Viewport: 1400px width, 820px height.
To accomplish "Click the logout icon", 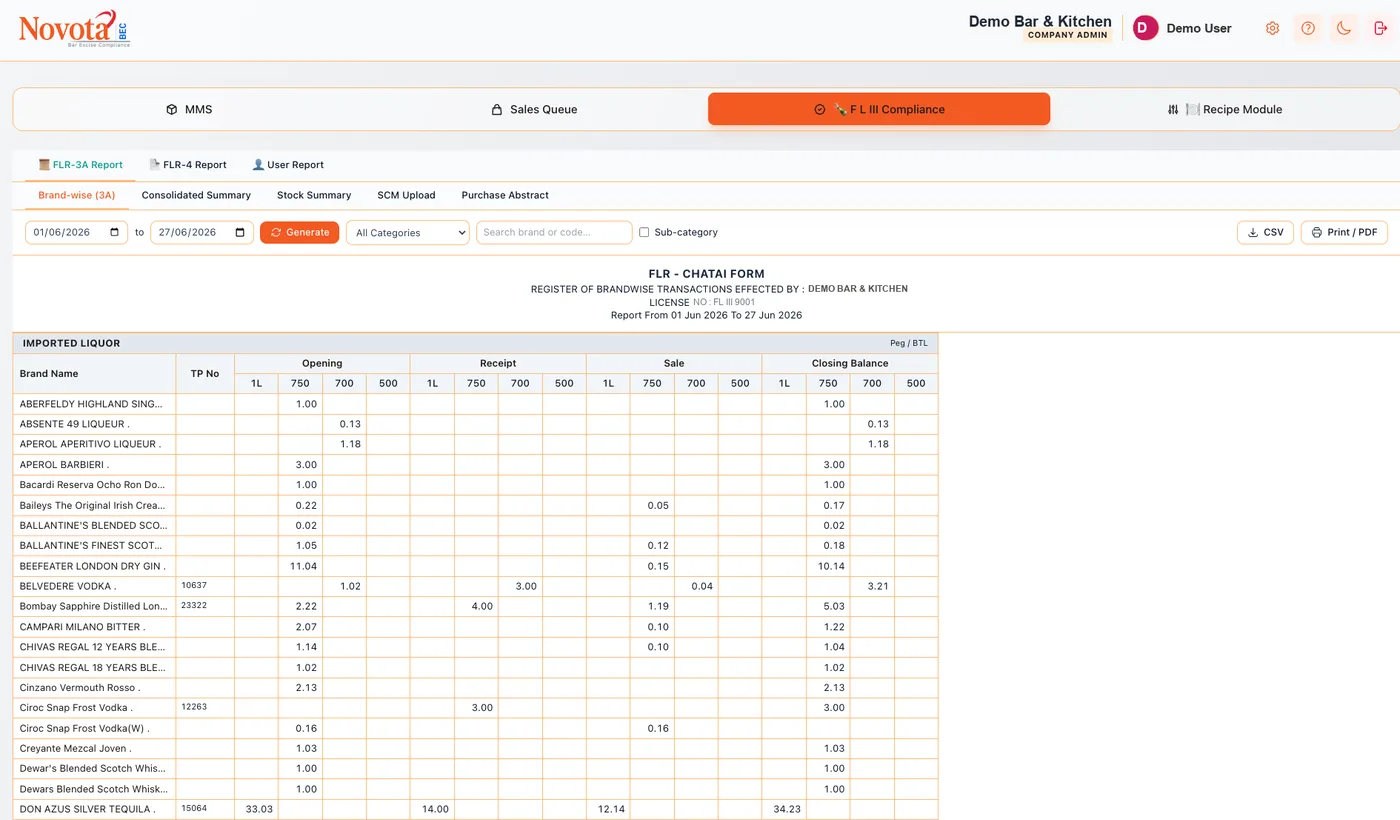I will pyautogui.click(x=1381, y=28).
